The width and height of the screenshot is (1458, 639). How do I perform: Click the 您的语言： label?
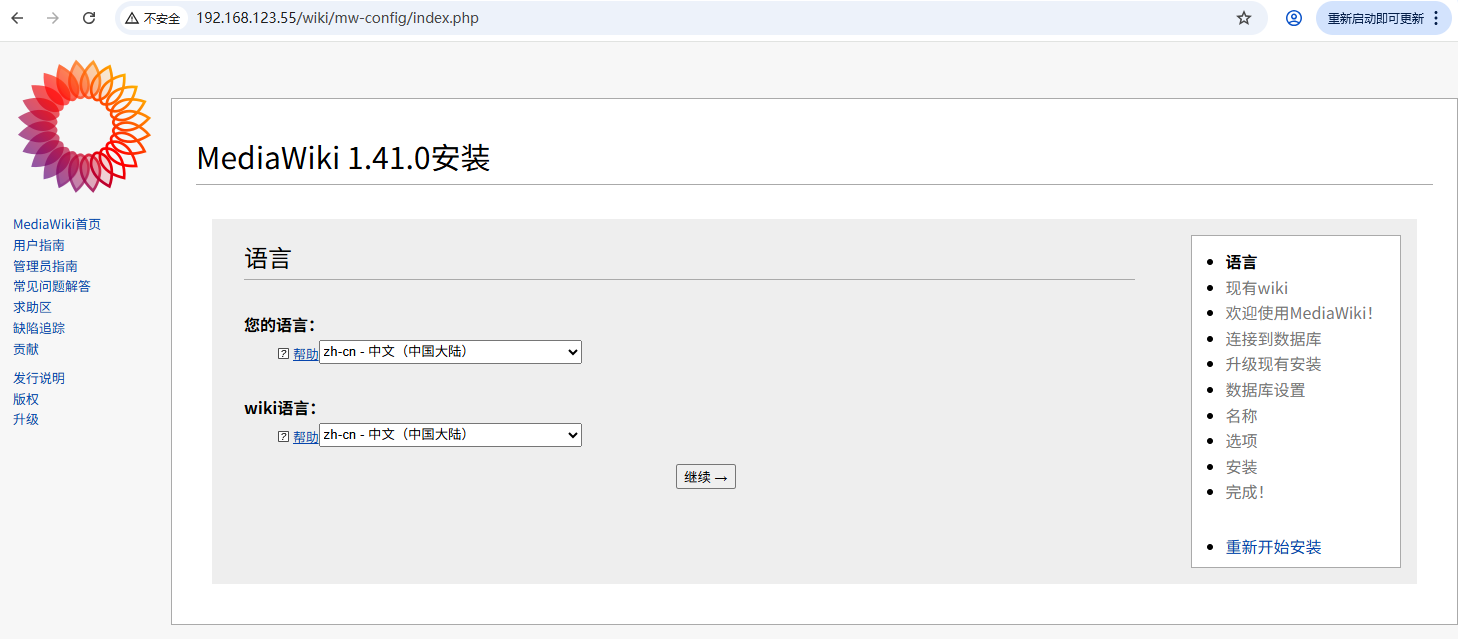(x=280, y=325)
